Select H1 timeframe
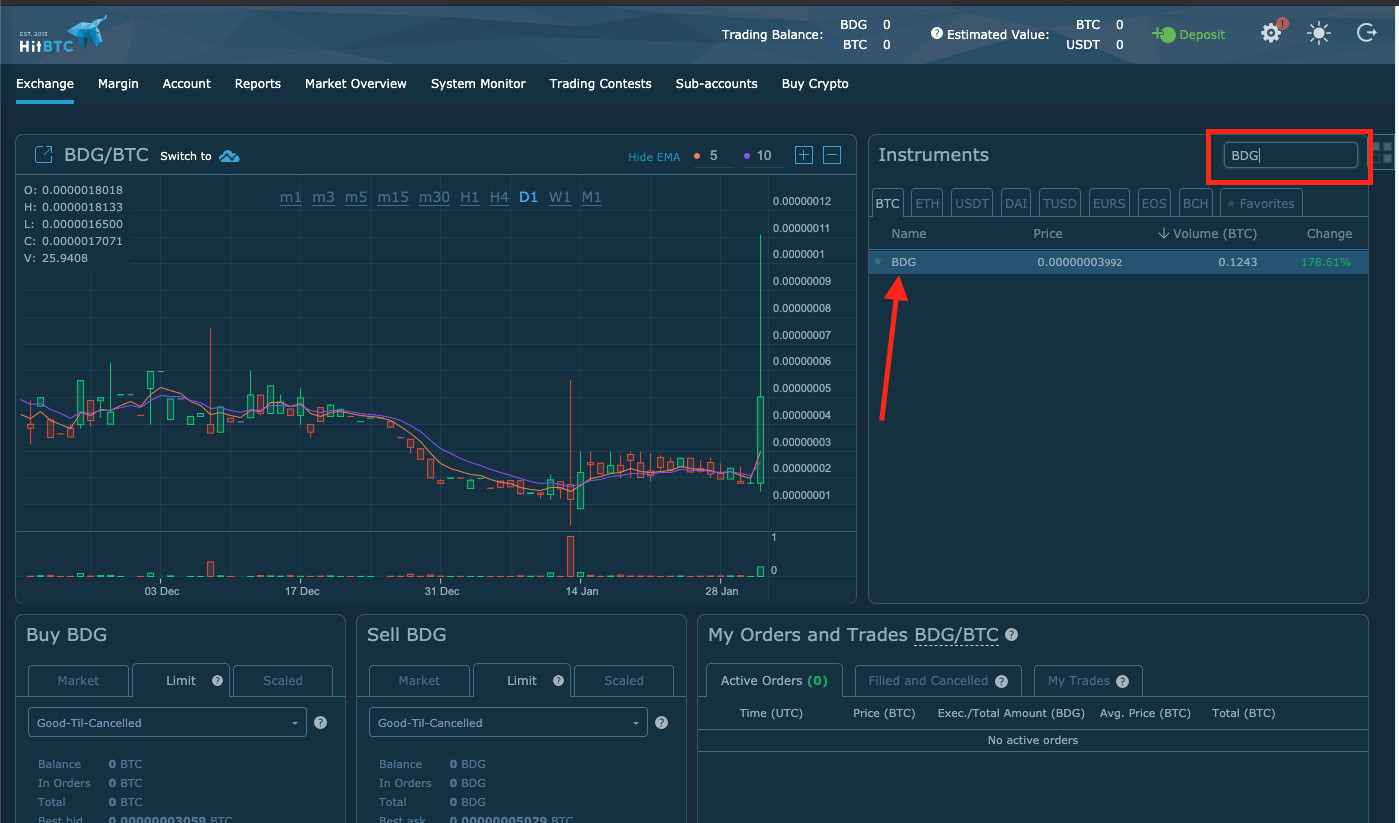This screenshot has height=823, width=1399. (470, 197)
